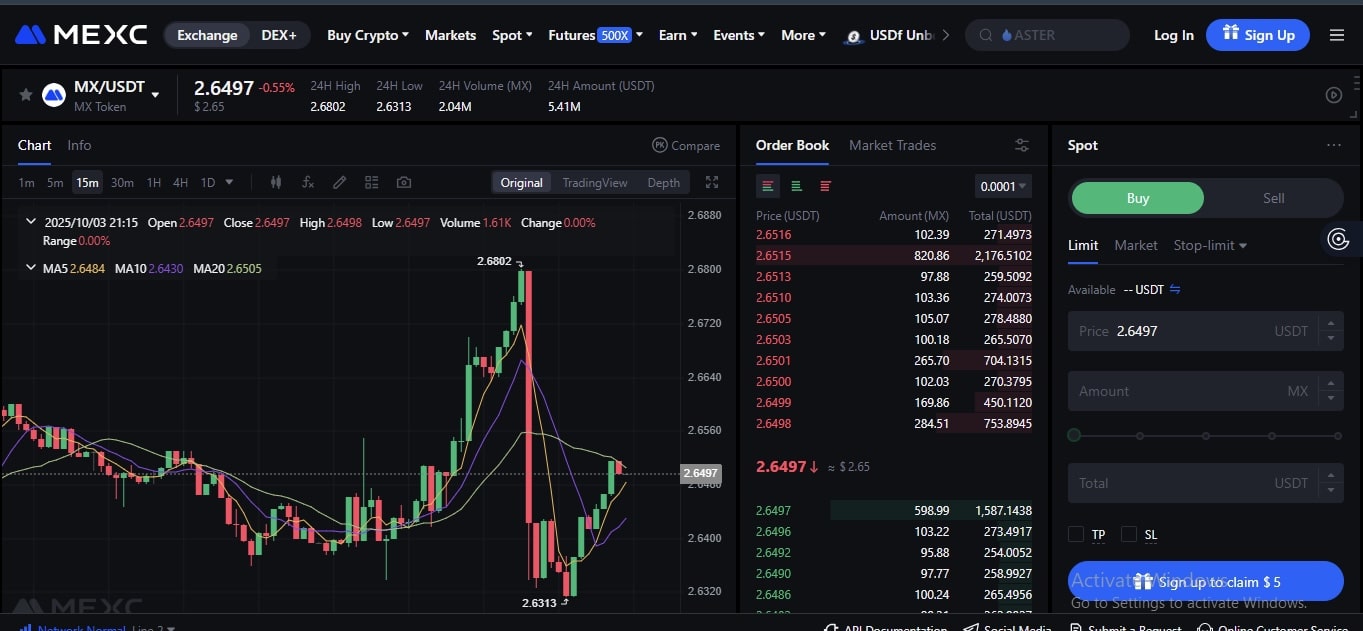Select the indicators (fx) icon
Viewport: 1363px width, 631px height.
tap(307, 182)
